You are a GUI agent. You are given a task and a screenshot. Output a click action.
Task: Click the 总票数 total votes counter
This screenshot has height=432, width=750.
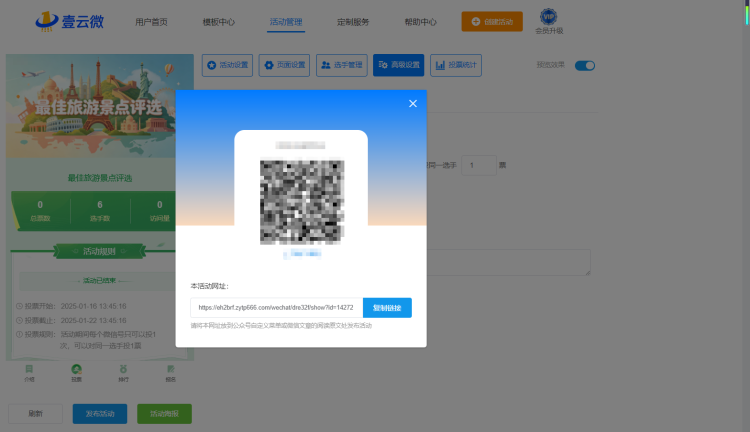coord(40,211)
